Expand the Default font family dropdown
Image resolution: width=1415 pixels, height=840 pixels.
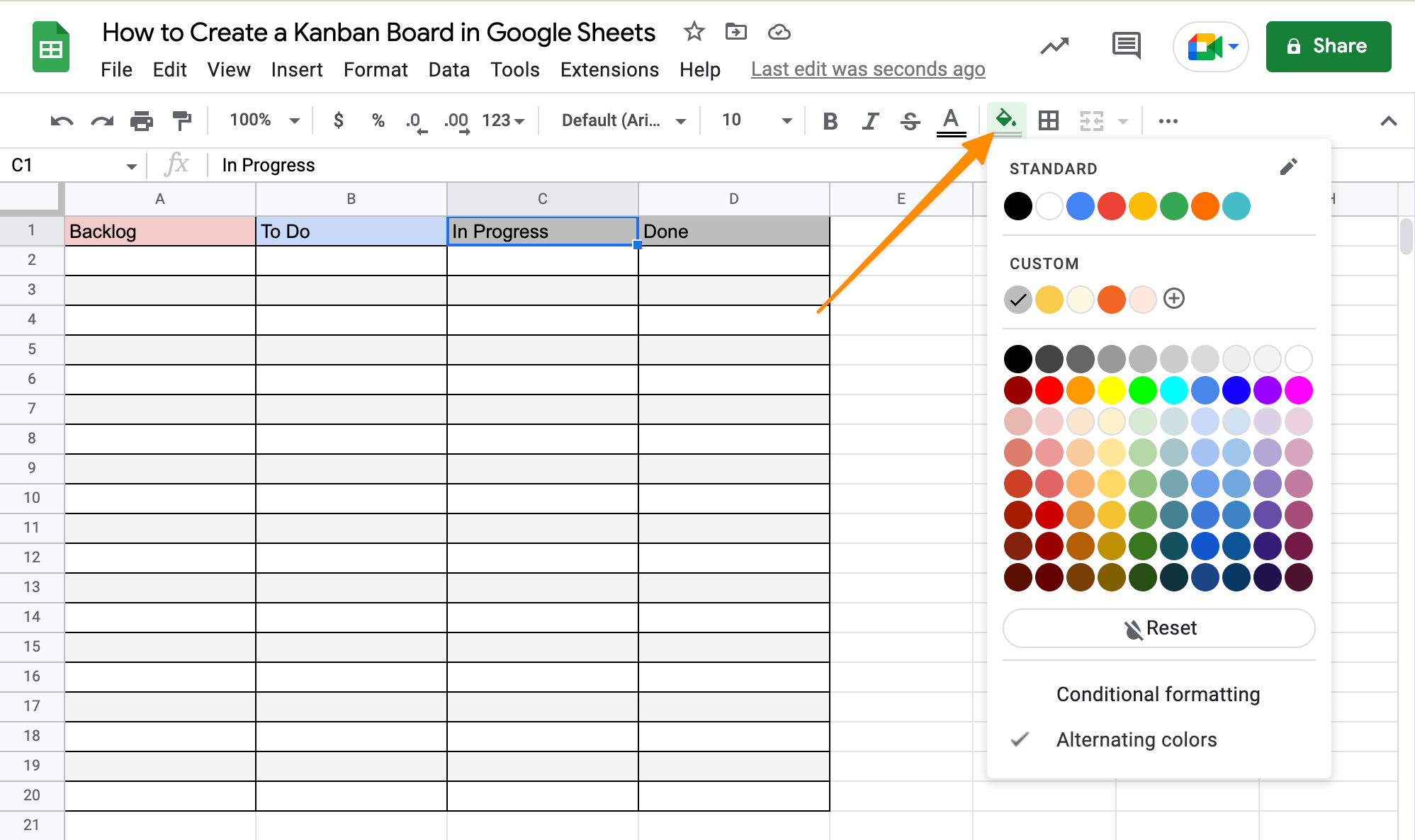tap(623, 120)
